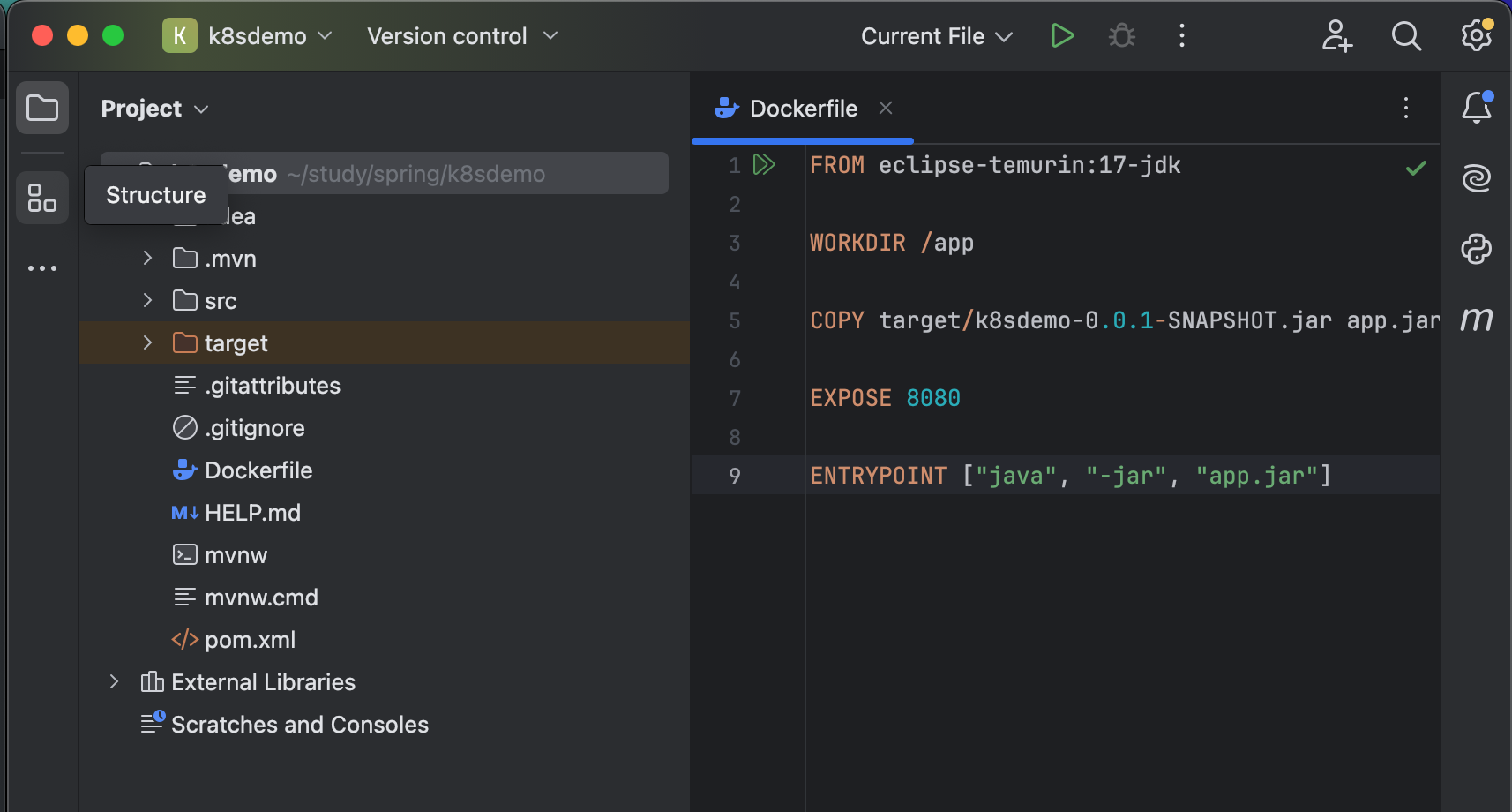
Task: Open the Maven tool window
Action: 1477,320
